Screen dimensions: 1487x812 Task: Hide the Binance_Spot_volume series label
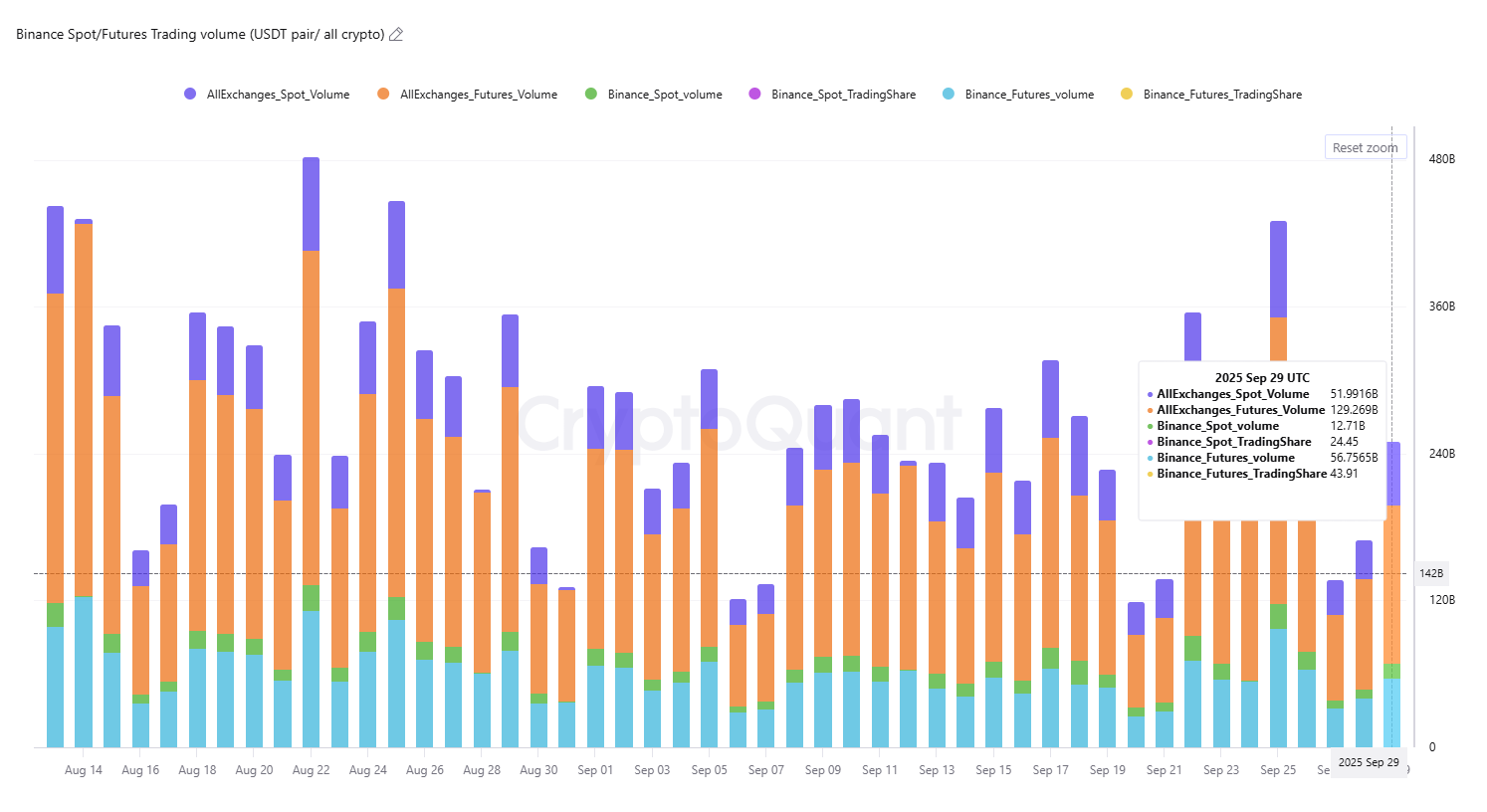(x=665, y=95)
